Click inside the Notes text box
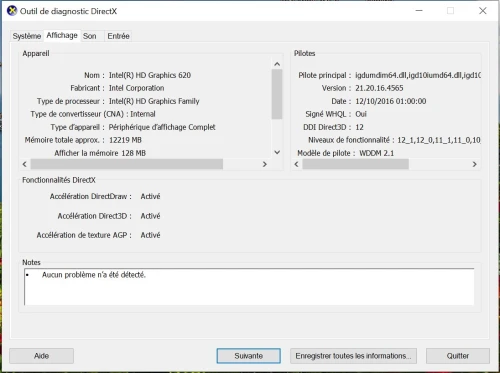This screenshot has height=373, width=500. click(249, 287)
